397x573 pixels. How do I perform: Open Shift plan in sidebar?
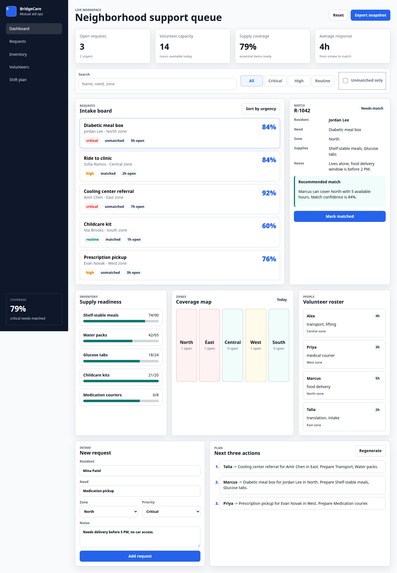[34, 80]
